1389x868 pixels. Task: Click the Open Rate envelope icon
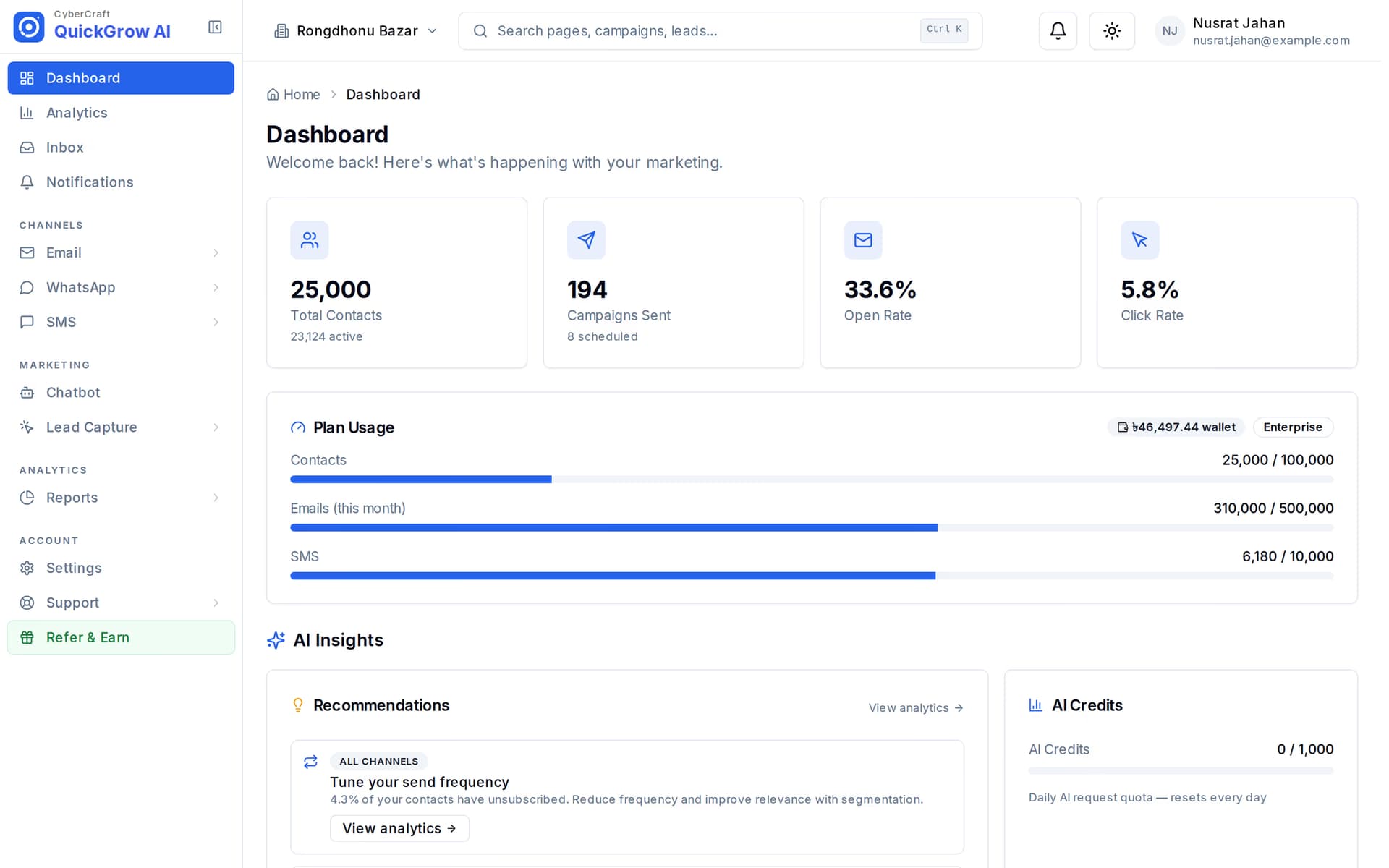click(863, 240)
